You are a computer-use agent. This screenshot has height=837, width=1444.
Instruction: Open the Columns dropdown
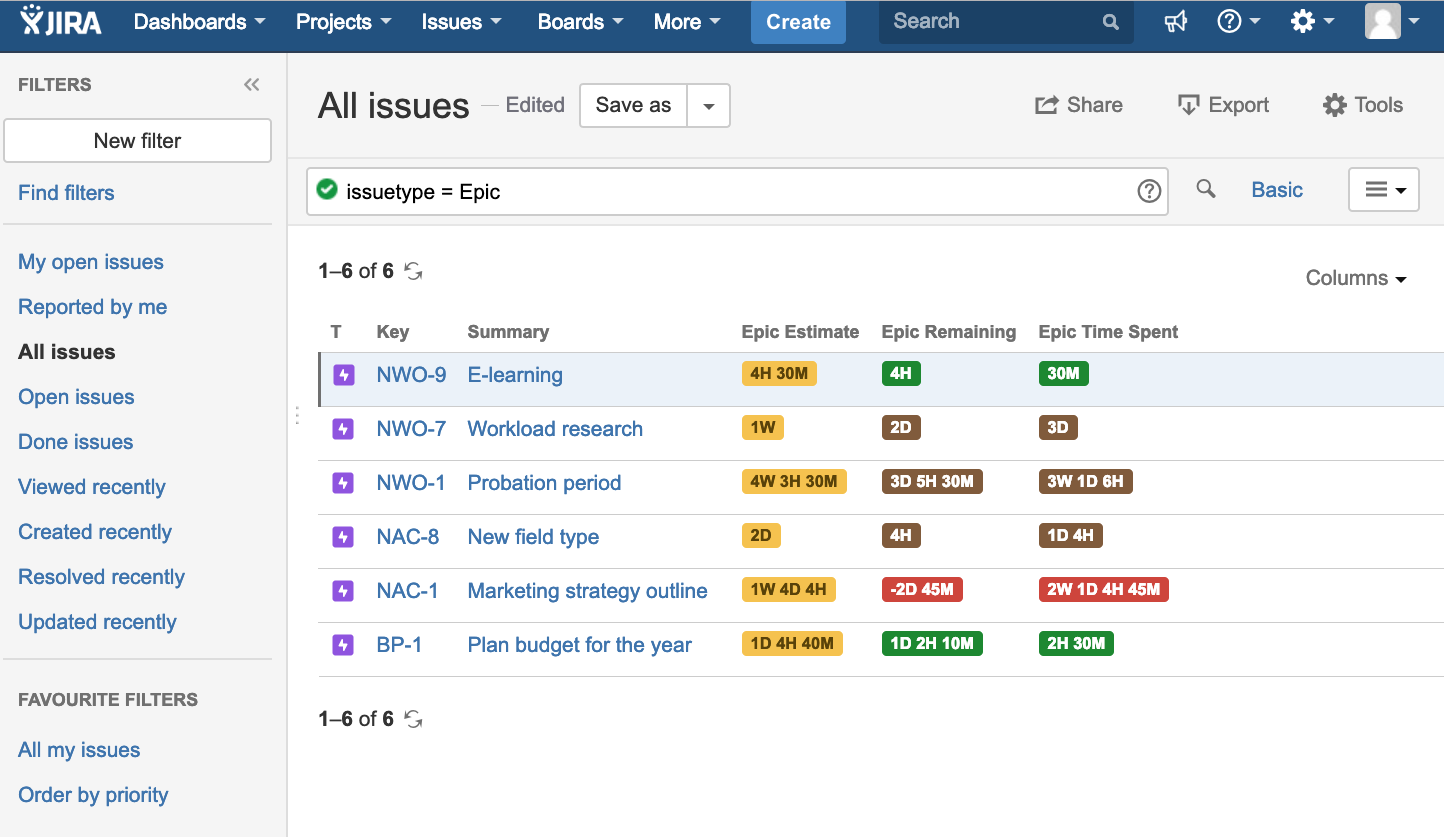(1355, 278)
